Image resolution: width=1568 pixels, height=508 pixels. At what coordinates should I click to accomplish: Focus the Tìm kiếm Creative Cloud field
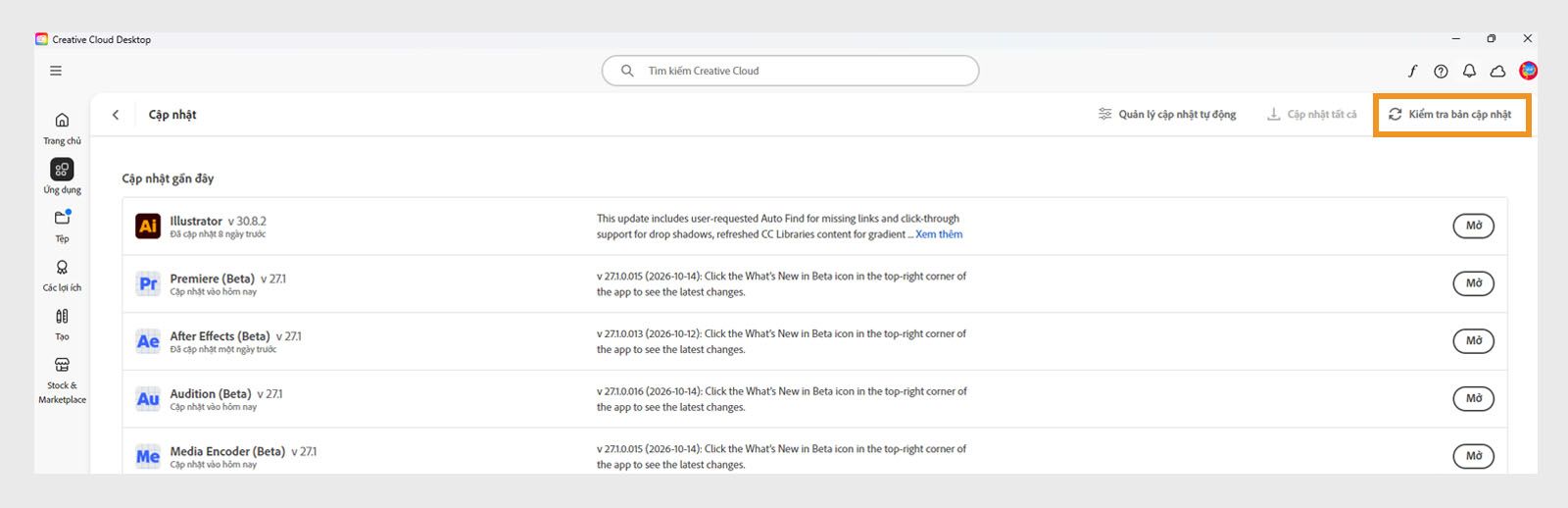pyautogui.click(x=790, y=71)
